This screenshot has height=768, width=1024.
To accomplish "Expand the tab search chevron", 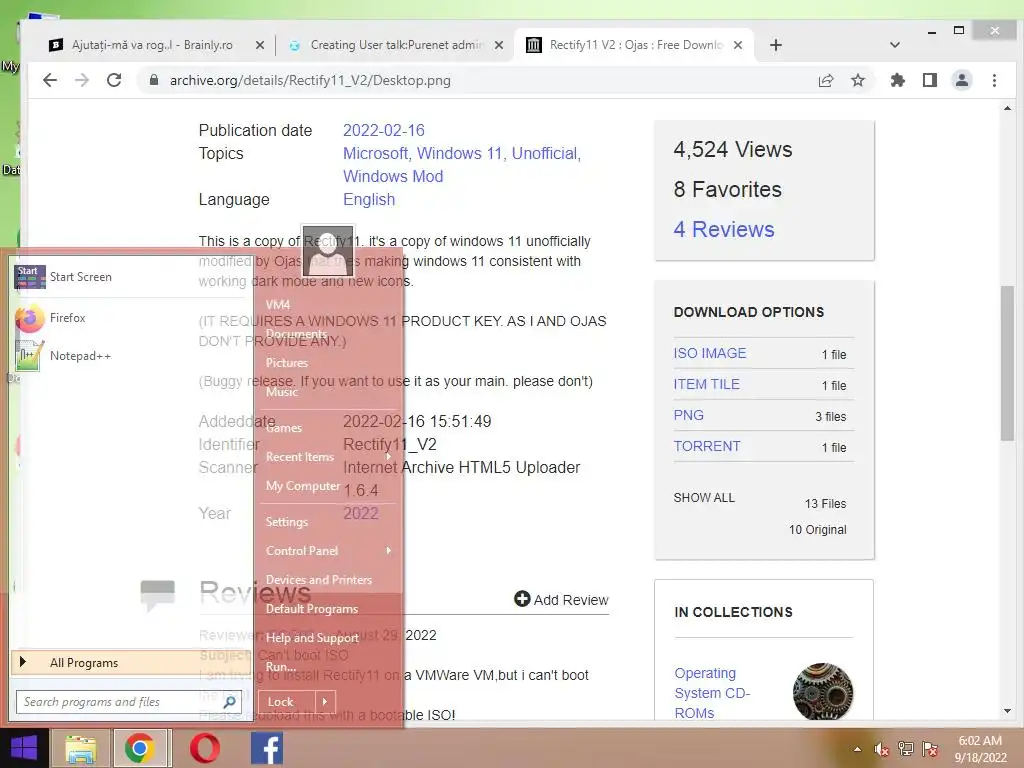I will [895, 45].
